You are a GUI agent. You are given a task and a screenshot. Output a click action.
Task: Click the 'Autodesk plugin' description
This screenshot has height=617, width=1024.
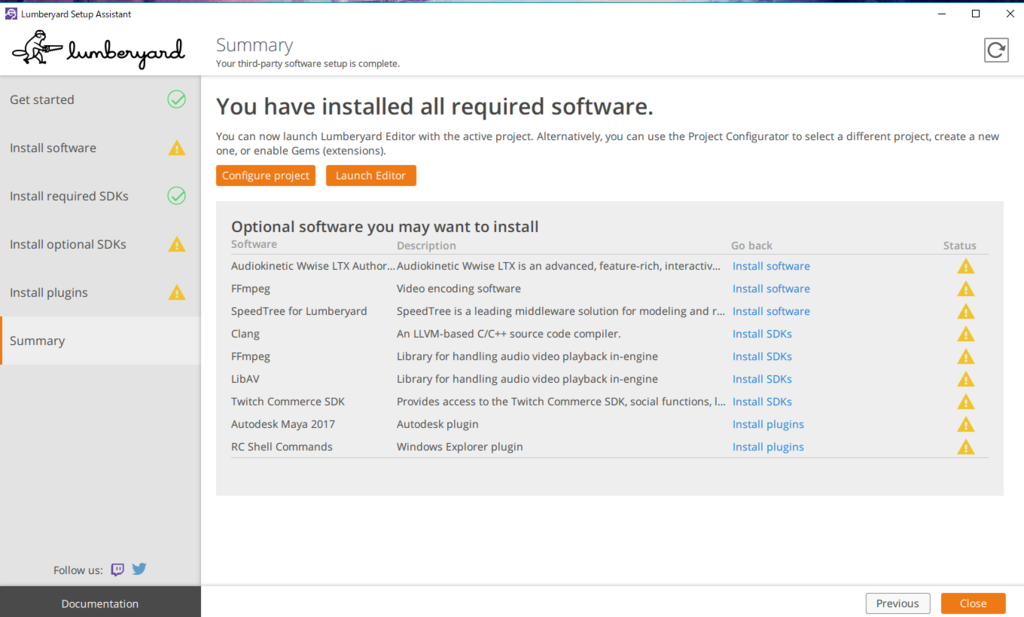click(438, 424)
